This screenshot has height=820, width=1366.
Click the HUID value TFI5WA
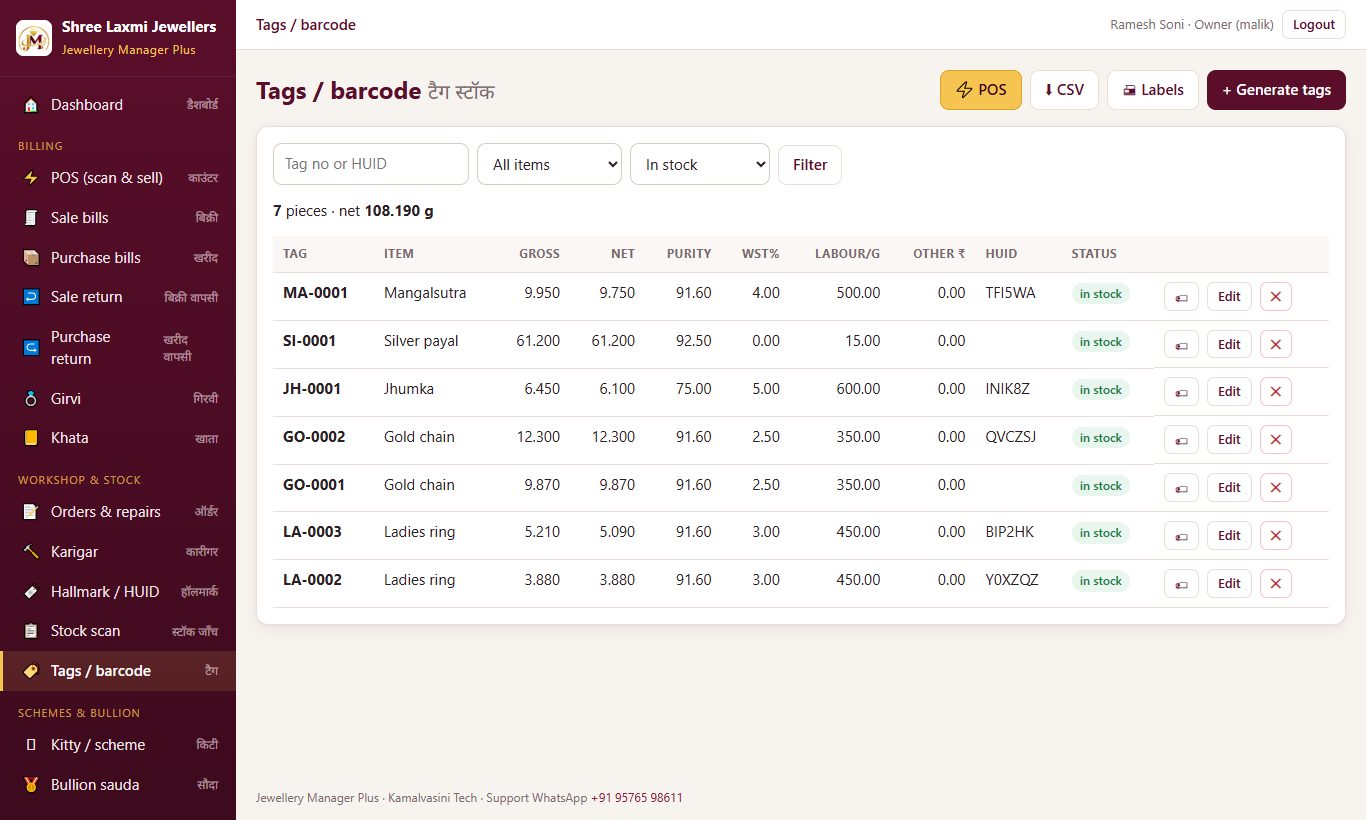point(1010,293)
